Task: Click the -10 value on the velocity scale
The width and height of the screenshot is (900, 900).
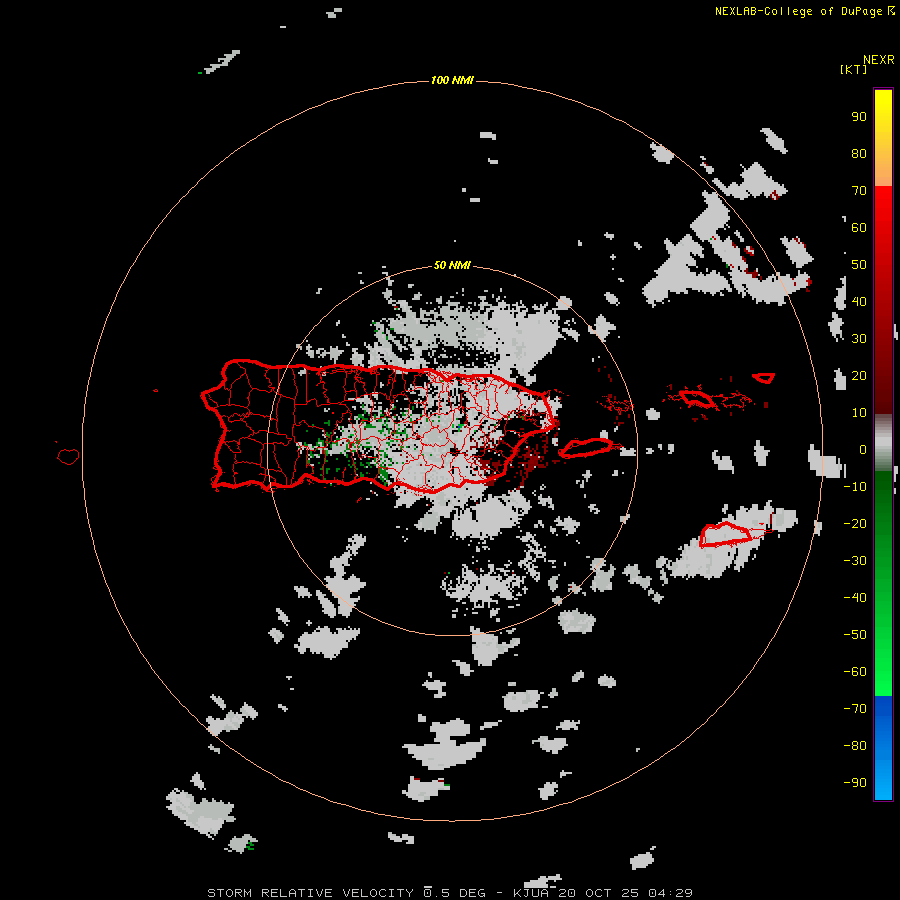Action: coord(855,487)
